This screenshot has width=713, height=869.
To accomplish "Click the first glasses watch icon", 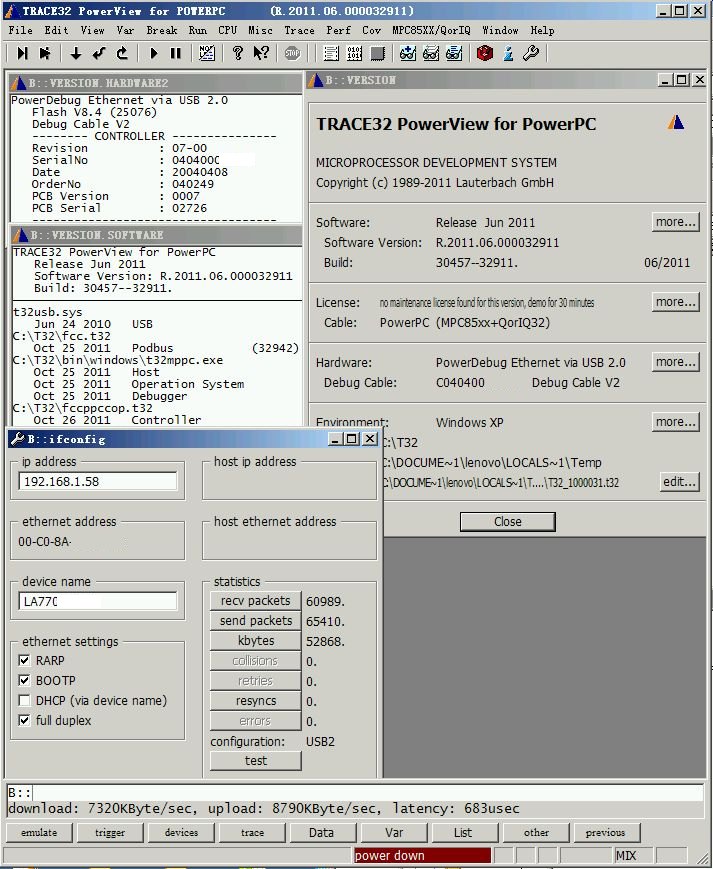I will pyautogui.click(x=408, y=53).
